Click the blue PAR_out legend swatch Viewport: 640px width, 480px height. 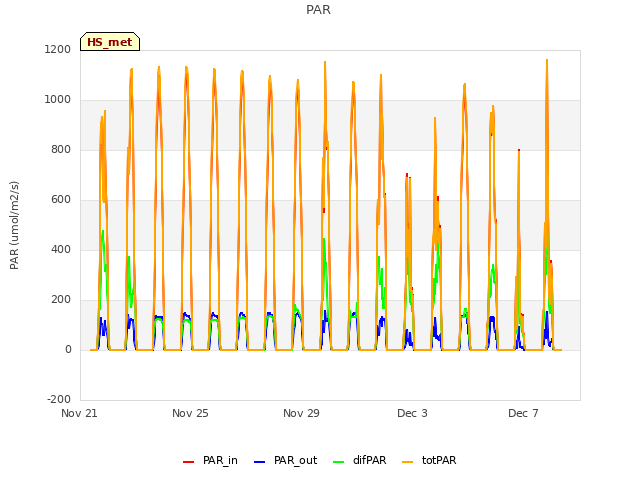point(260,462)
